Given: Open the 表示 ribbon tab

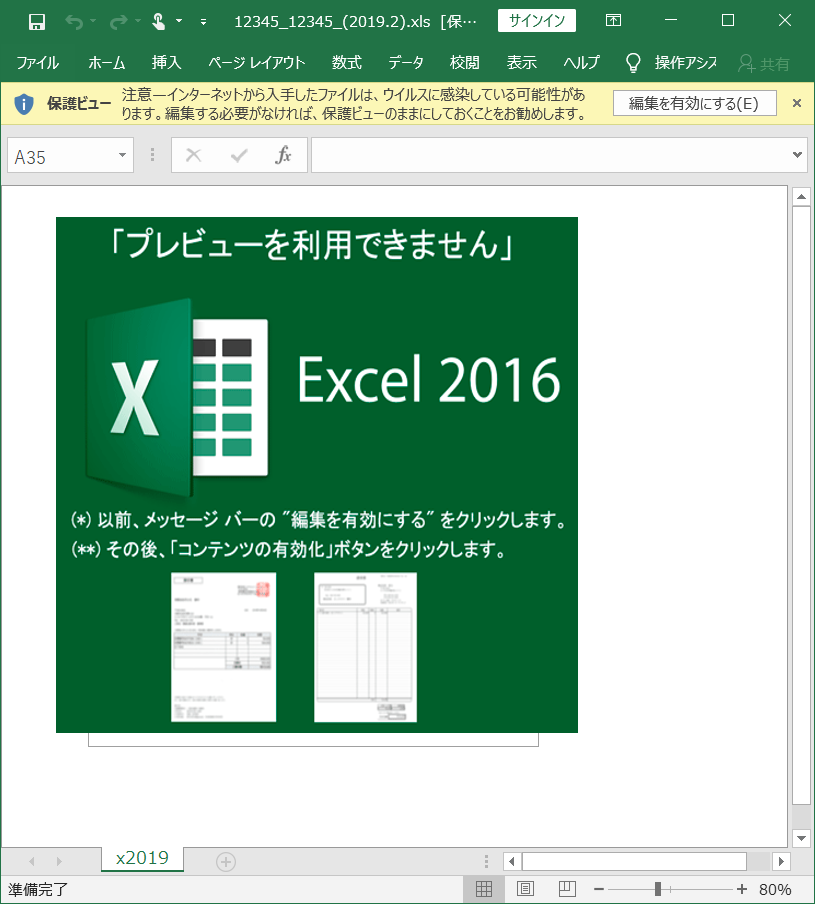Looking at the screenshot, I should pyautogui.click(x=522, y=62).
